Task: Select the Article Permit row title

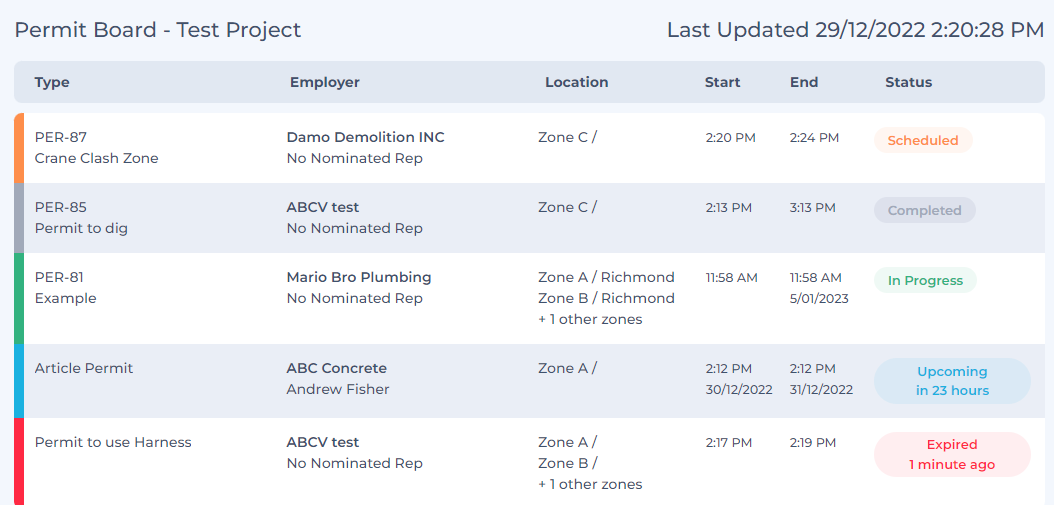Action: pyautogui.click(x=84, y=368)
